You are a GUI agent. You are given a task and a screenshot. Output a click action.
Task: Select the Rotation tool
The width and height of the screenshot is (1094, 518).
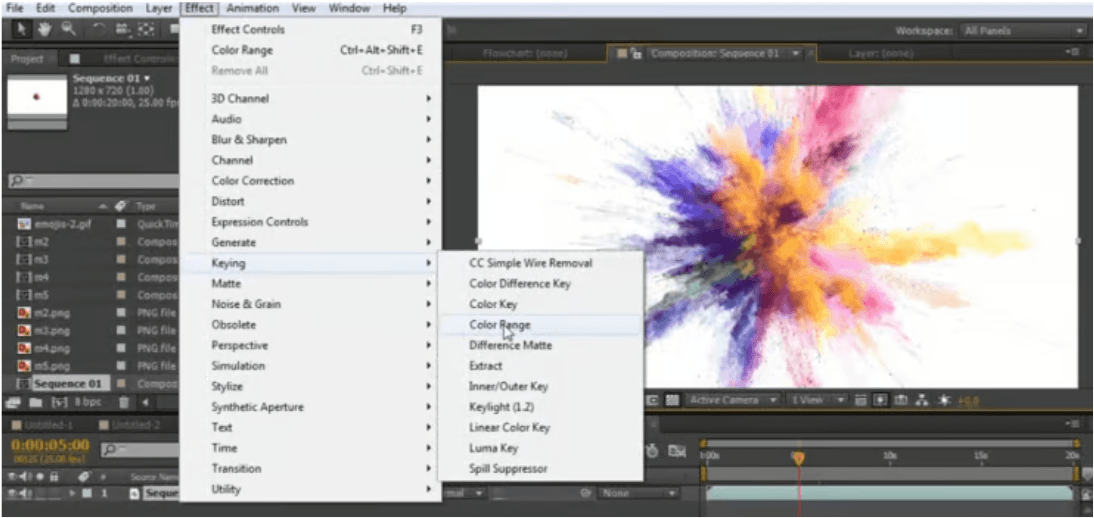click(x=99, y=29)
